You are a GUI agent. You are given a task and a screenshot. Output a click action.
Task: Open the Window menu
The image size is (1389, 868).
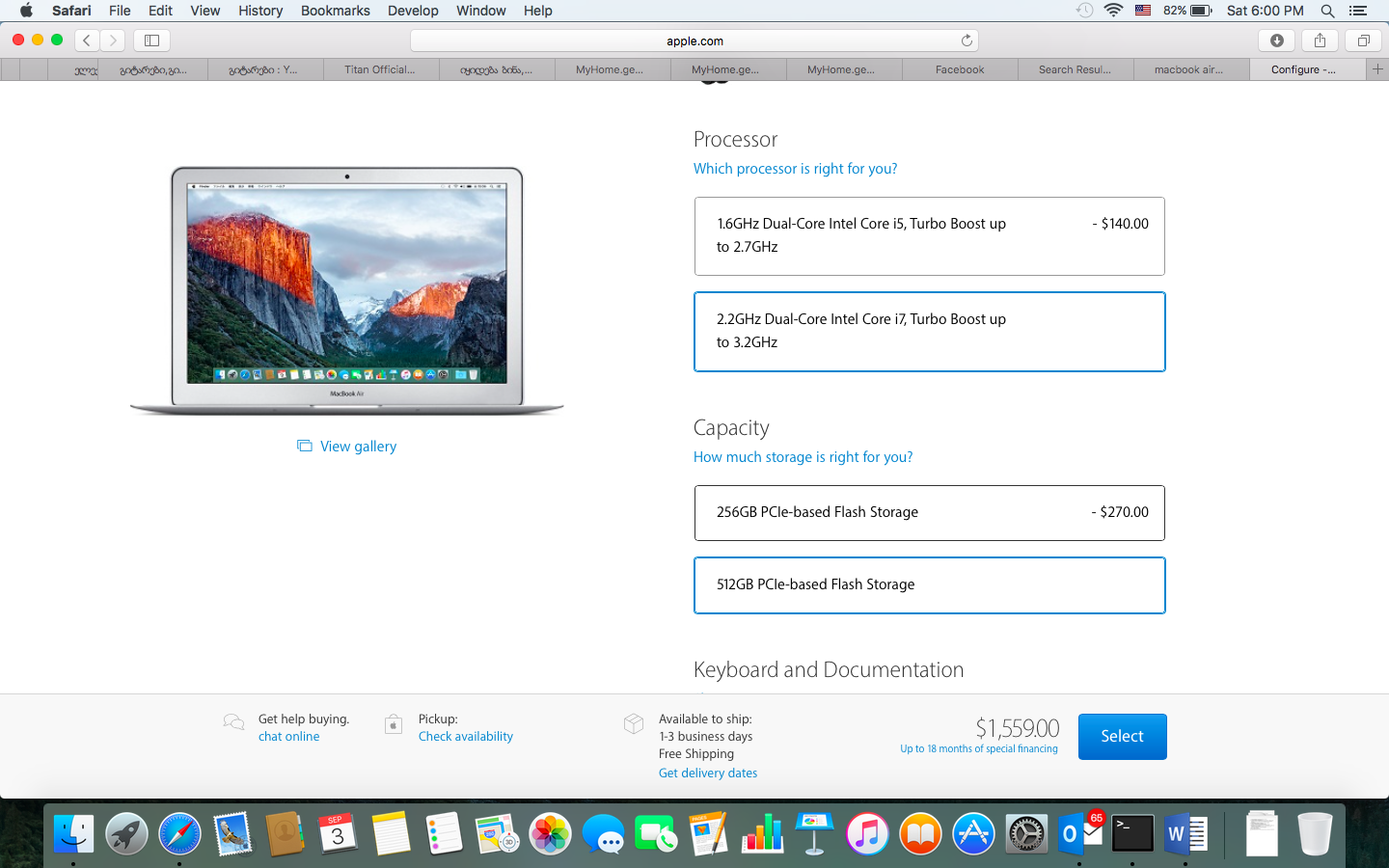pyautogui.click(x=481, y=11)
